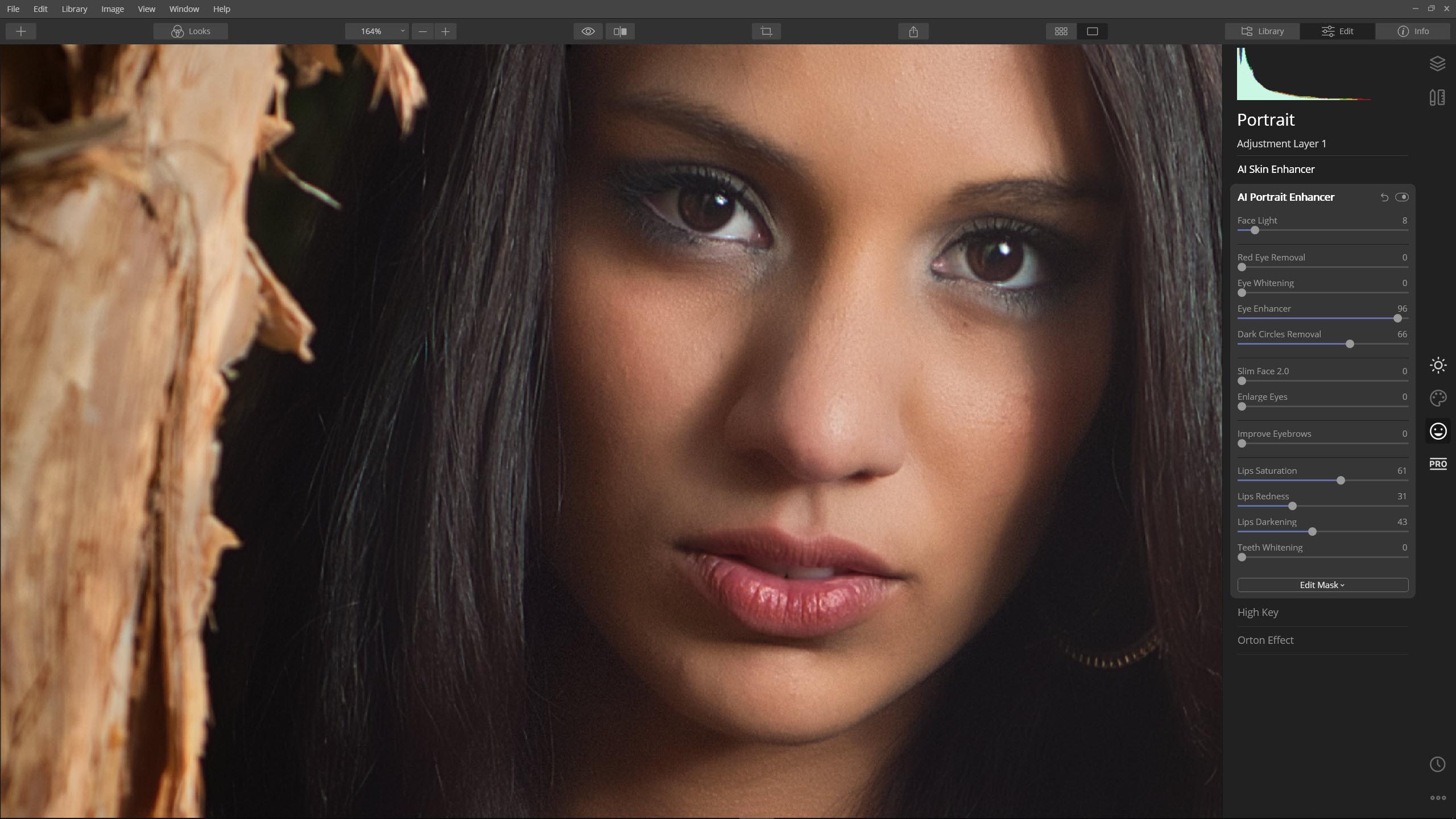The width and height of the screenshot is (1456, 819).
Task: Click the Lips Saturation slider handle
Action: [1341, 481]
